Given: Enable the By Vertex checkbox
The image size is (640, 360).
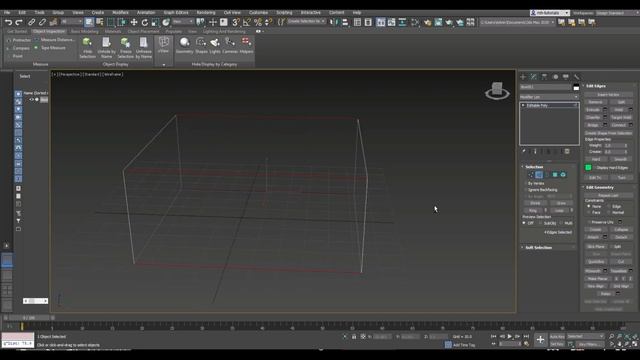Looking at the screenshot, I should coord(525,183).
